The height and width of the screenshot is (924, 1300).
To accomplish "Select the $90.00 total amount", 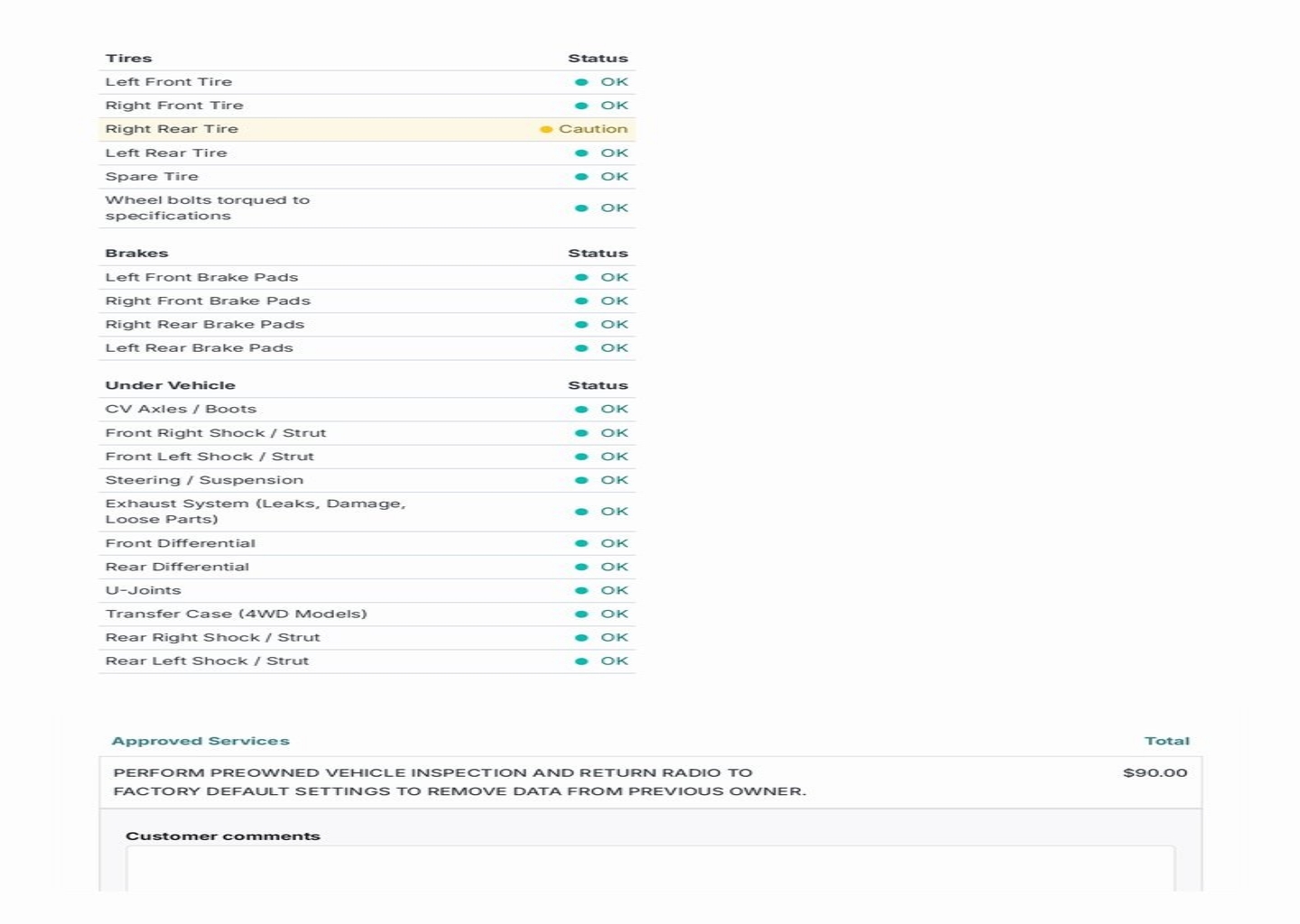I will pyautogui.click(x=1155, y=773).
